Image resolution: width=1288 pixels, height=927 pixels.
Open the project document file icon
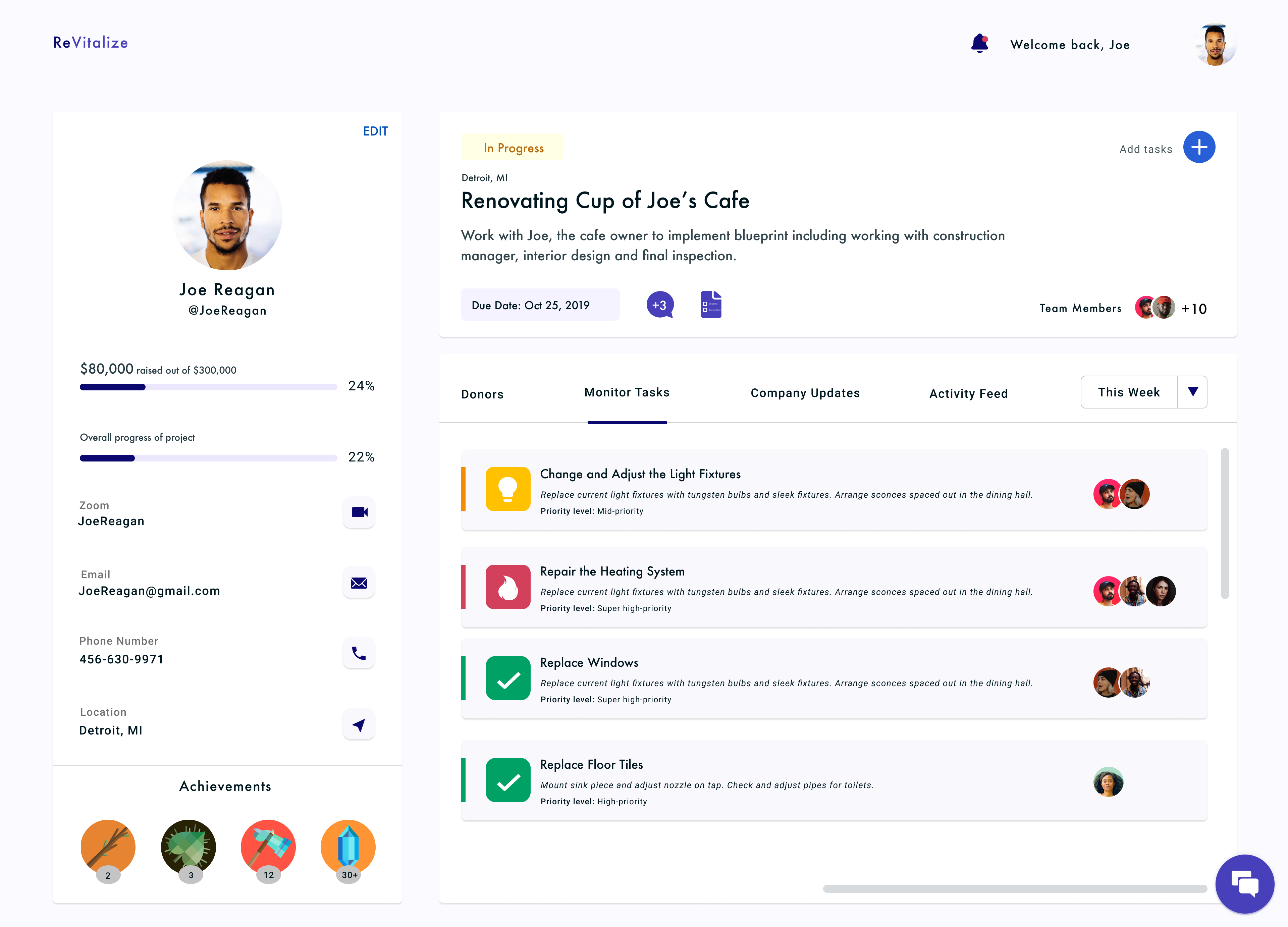coord(711,305)
